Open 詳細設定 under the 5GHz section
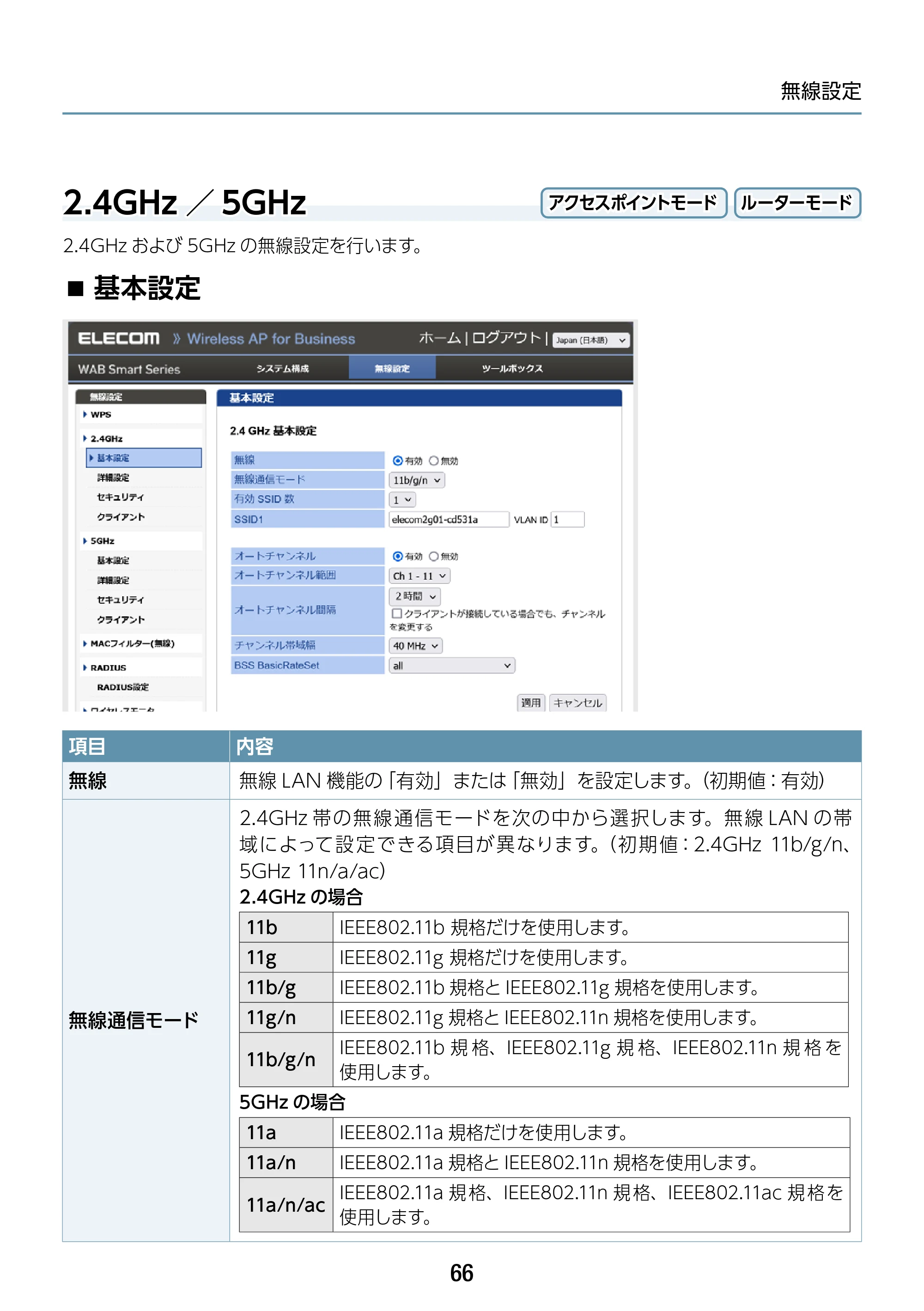This screenshot has height=1311, width=924. tap(113, 580)
